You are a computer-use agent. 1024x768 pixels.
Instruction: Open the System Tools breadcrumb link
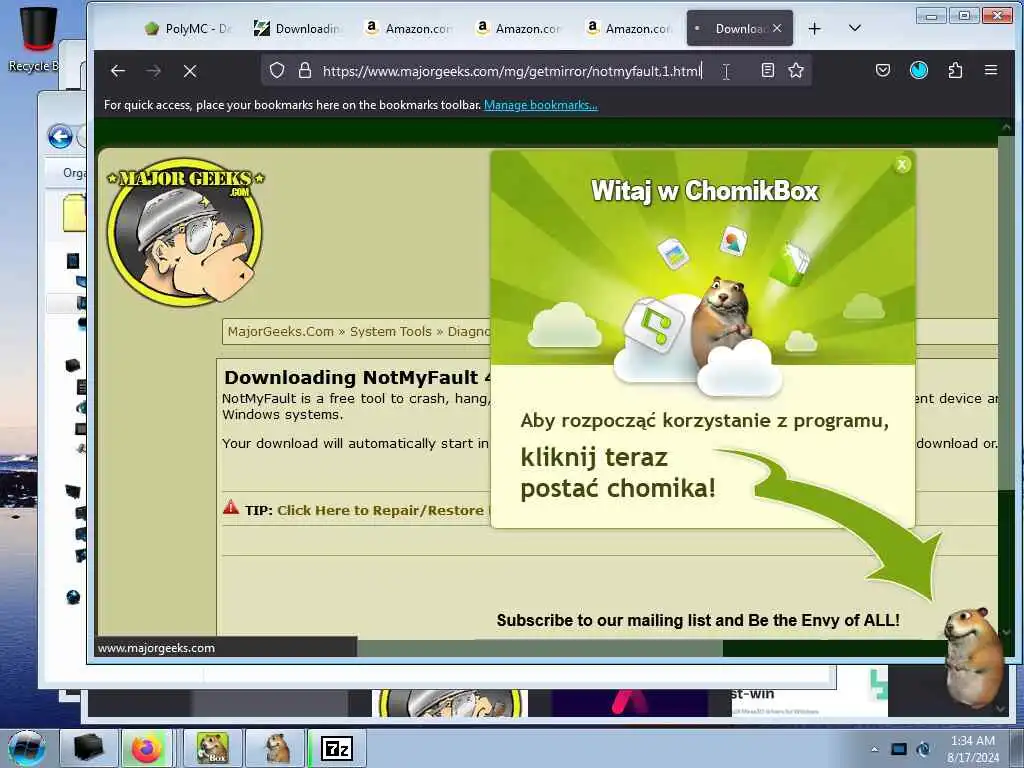point(391,332)
